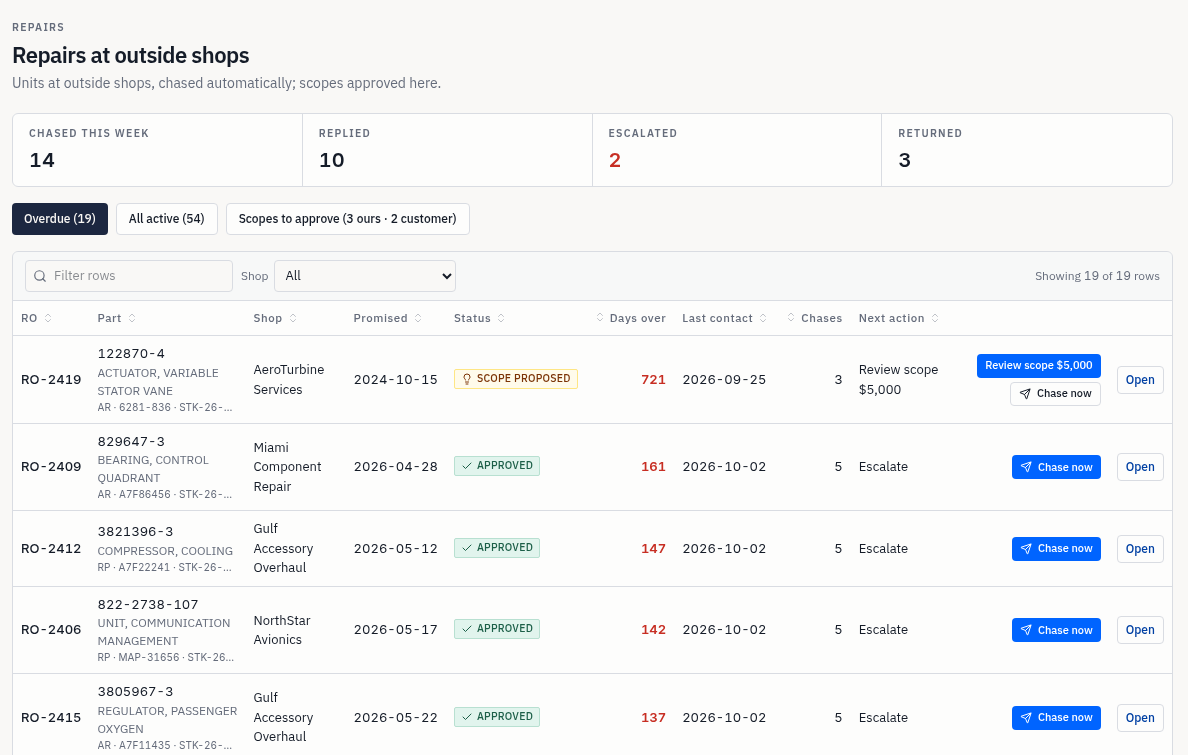Click days over value 161
Image resolution: width=1188 pixels, height=755 pixels.
[653, 467]
